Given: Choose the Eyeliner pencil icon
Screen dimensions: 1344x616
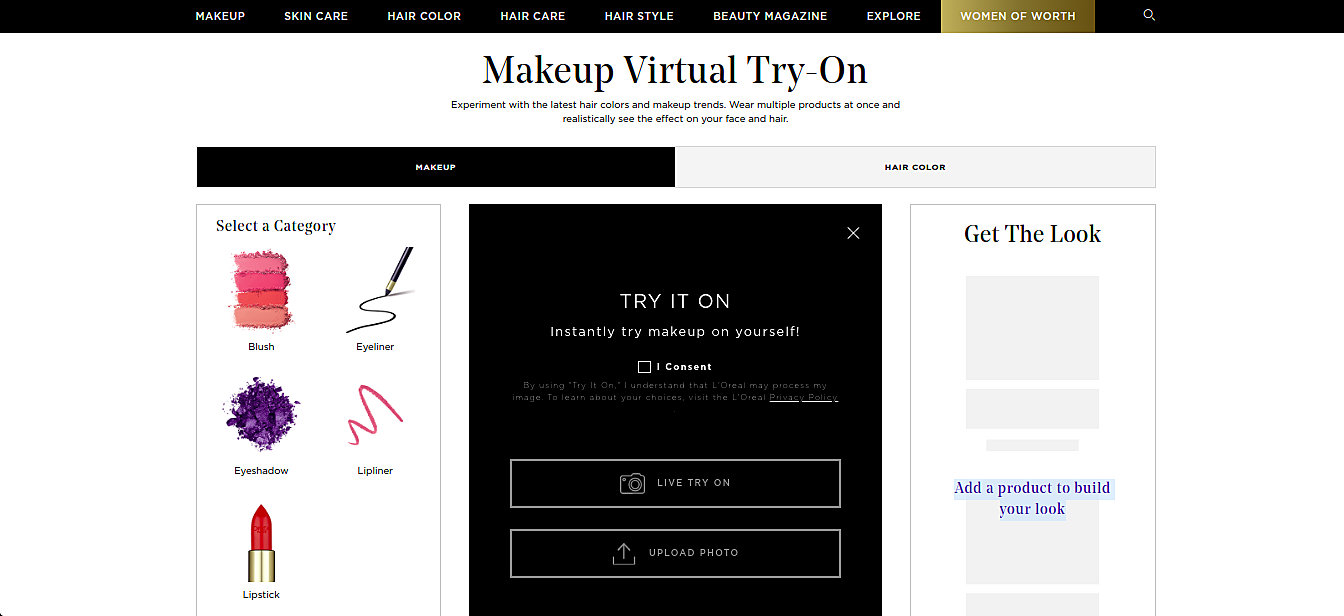Looking at the screenshot, I should click(x=379, y=290).
